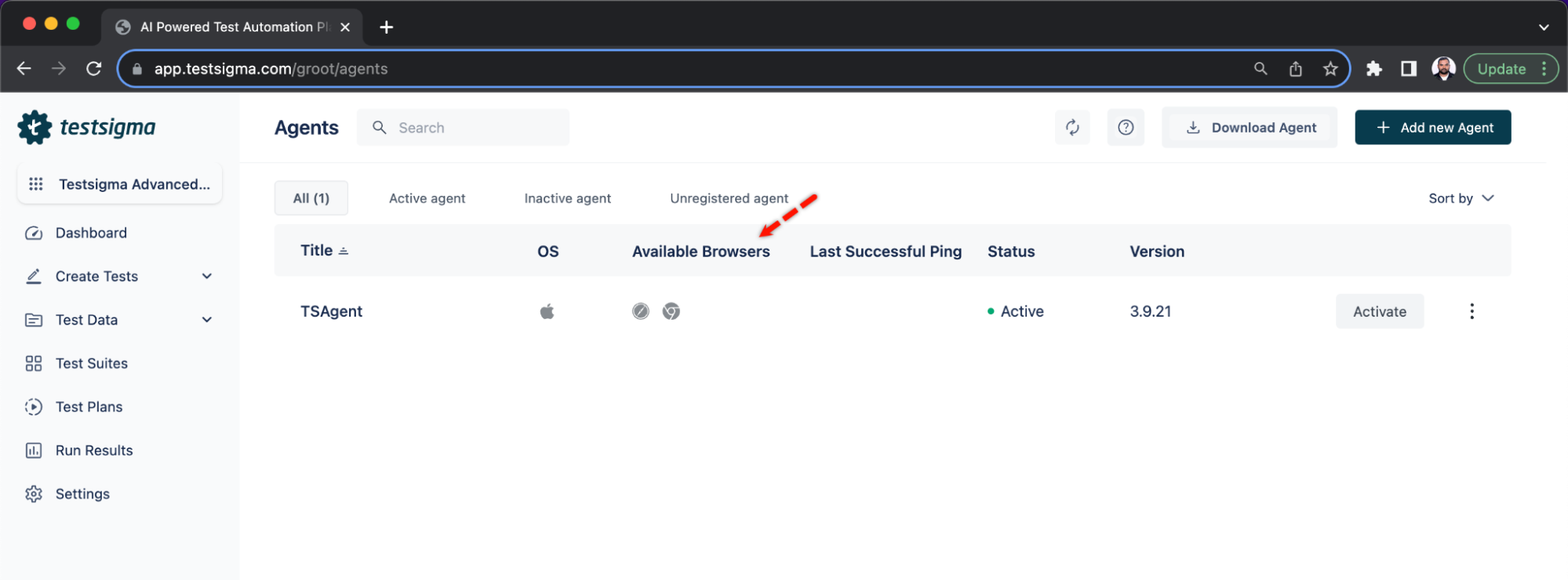Open the help question mark icon
This screenshot has width=1568, height=580.
1126,127
